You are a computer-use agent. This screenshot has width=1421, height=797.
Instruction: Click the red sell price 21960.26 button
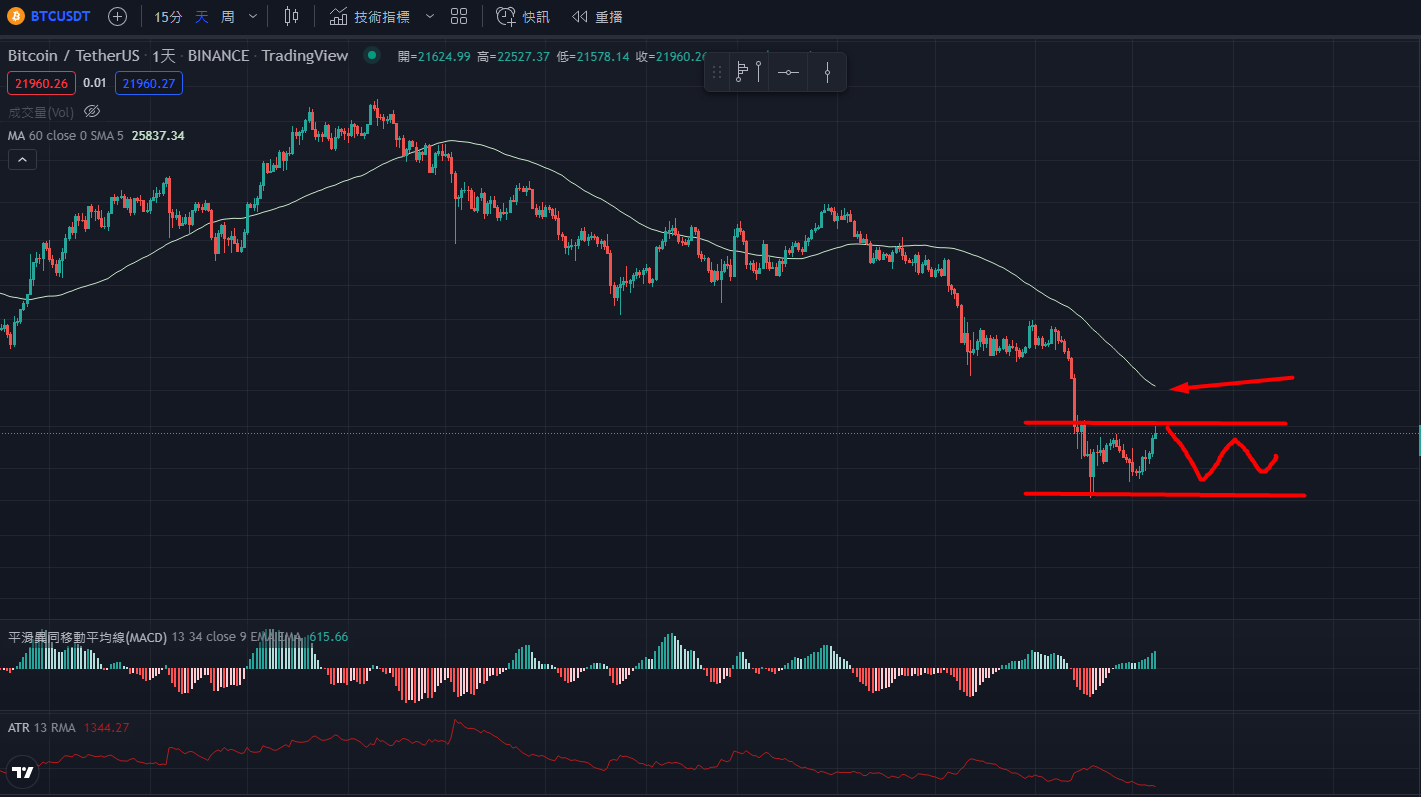pos(41,84)
